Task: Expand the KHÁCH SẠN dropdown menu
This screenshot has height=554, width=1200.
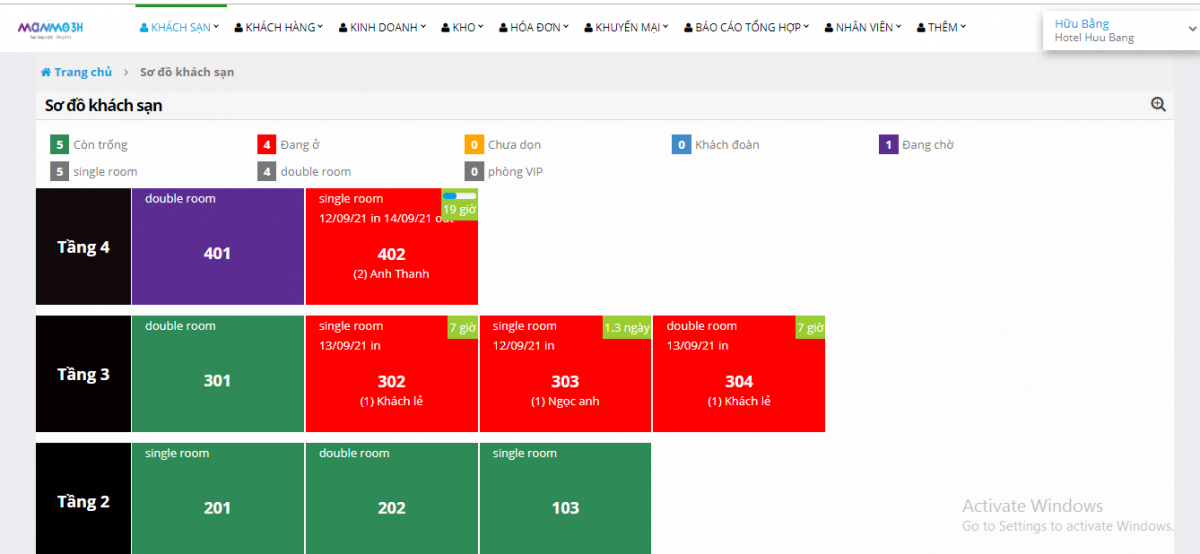Action: pos(179,28)
